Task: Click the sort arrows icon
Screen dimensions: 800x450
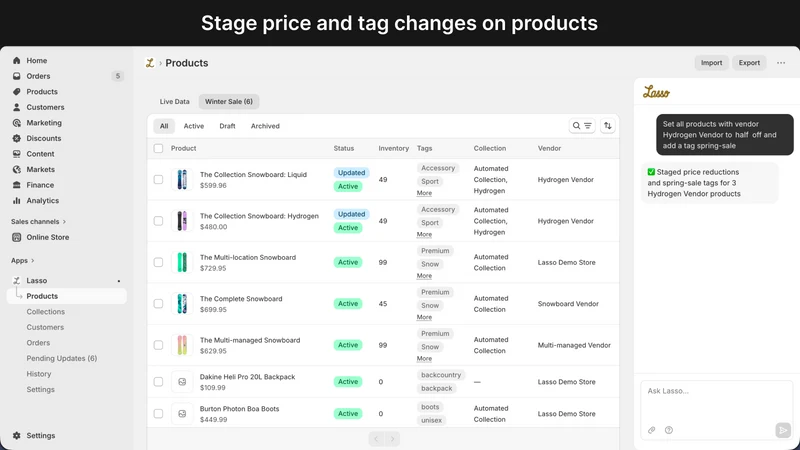Action: 607,126
